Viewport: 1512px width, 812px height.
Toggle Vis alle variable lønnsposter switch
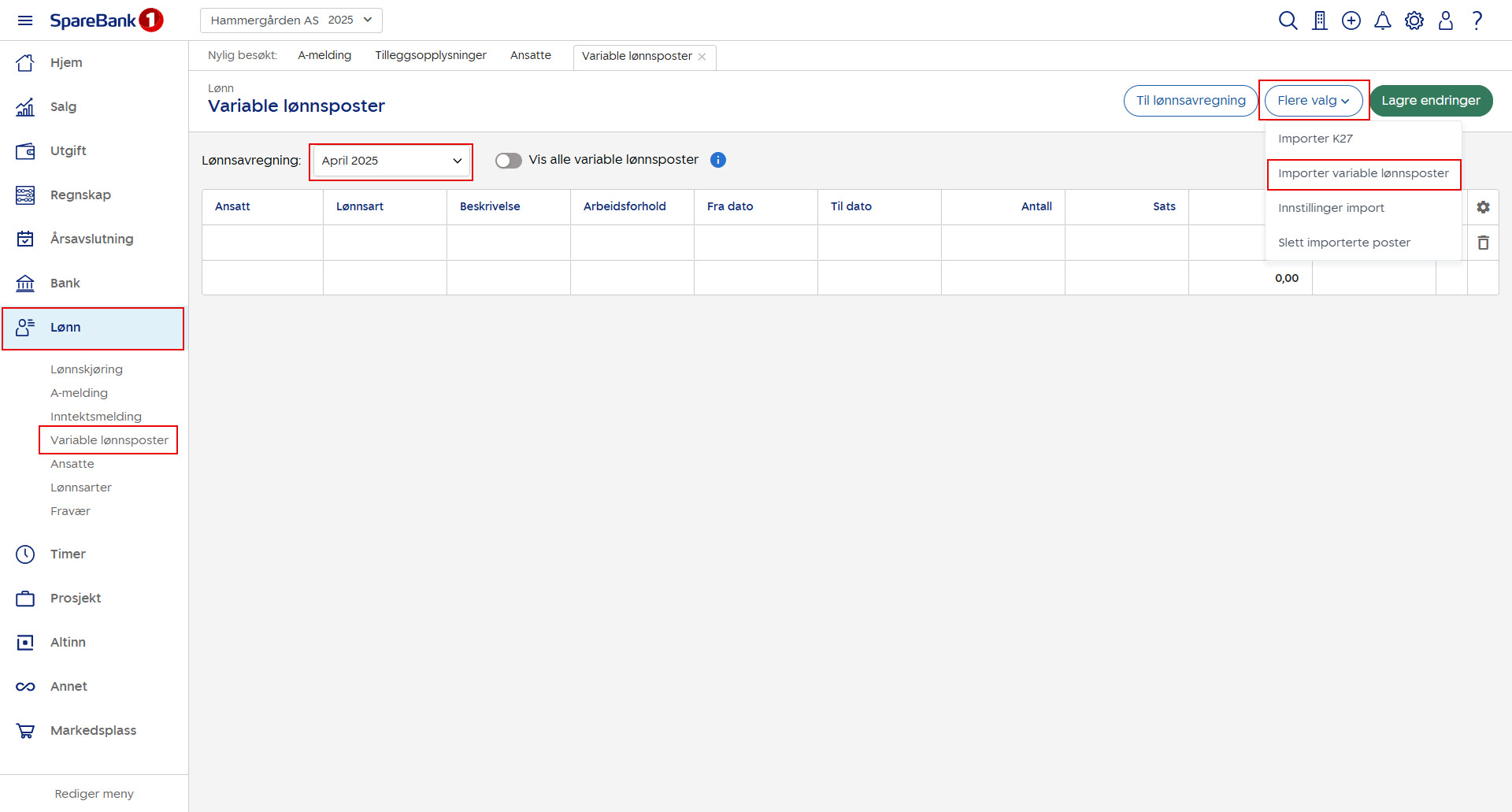(x=509, y=161)
